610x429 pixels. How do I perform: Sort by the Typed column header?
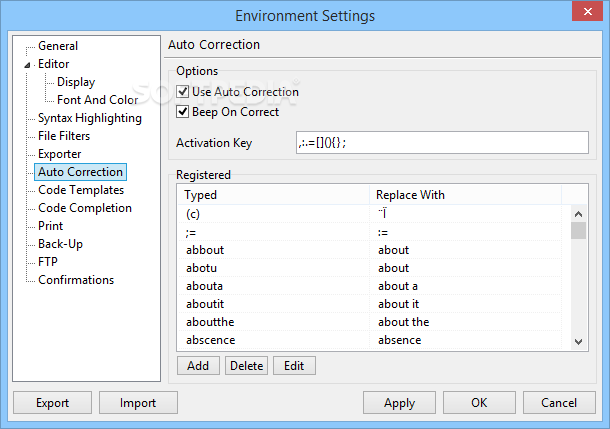pyautogui.click(x=273, y=195)
